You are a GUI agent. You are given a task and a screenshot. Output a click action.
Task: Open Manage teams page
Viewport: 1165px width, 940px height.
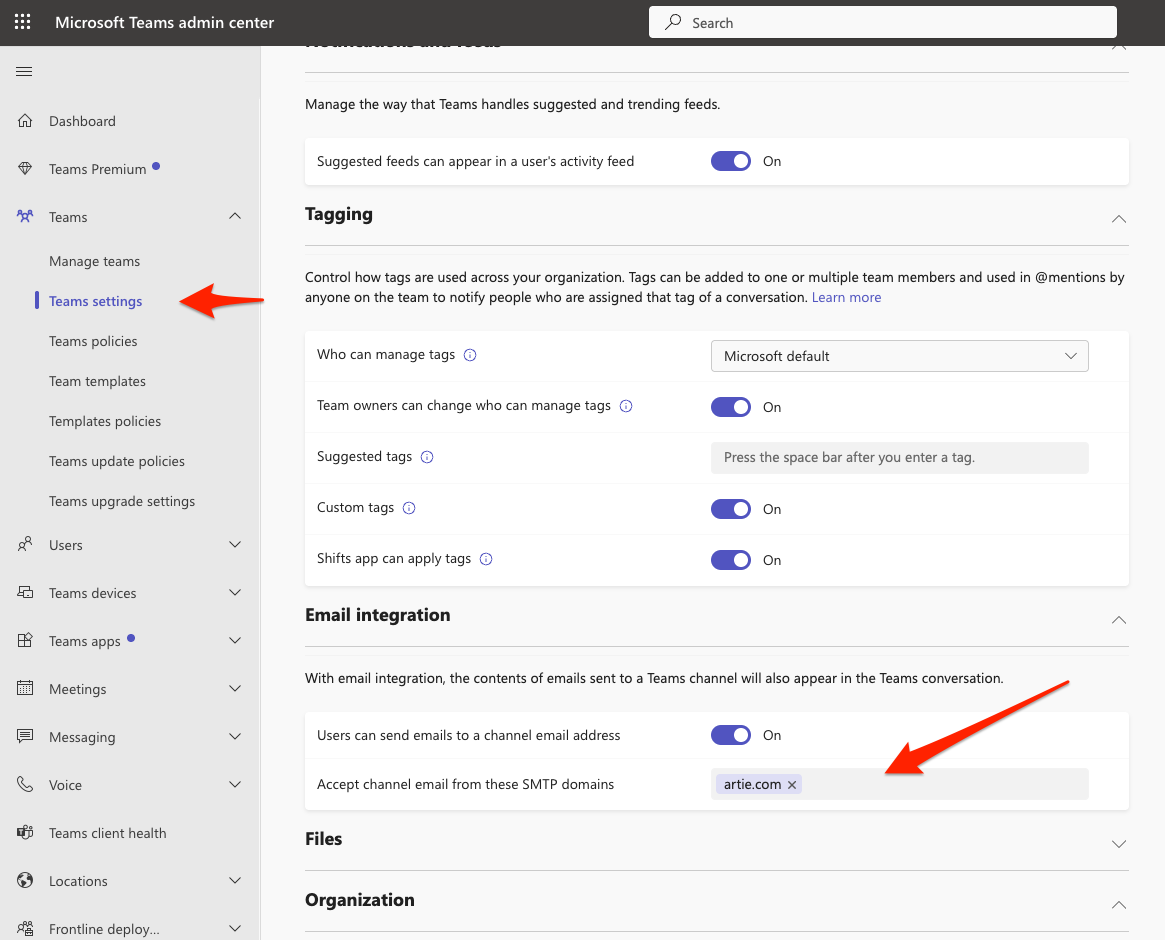point(94,262)
